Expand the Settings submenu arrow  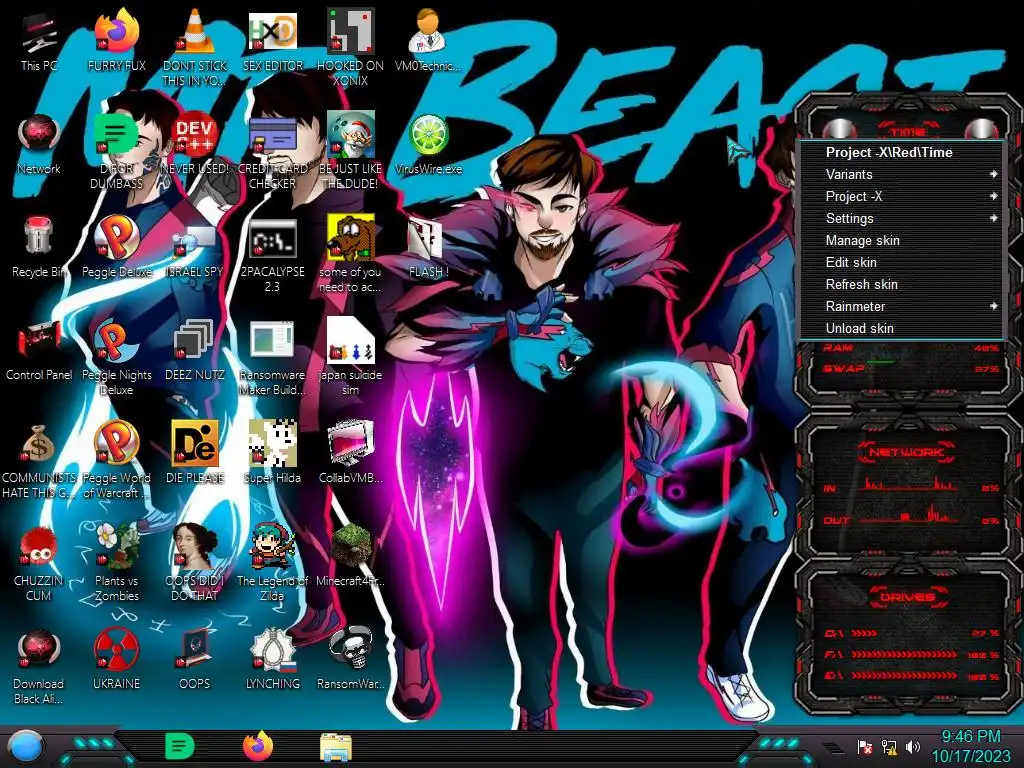click(993, 218)
